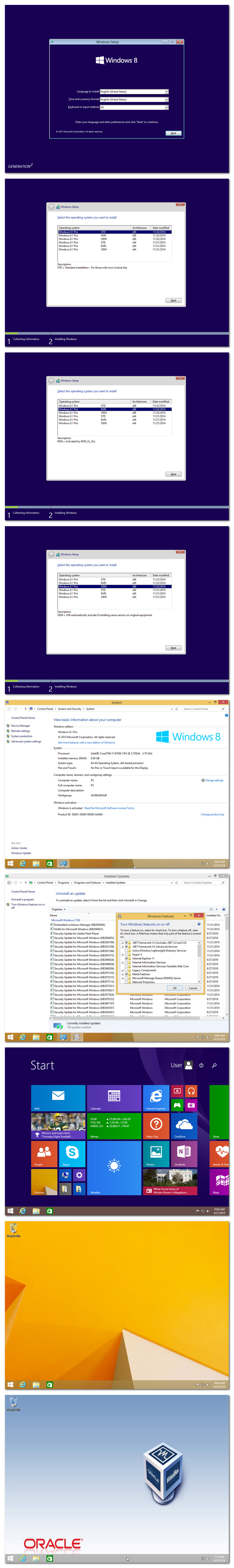234x1568 pixels.
Task: Launch the Internet Explorer tile on Start screen
Action: [x=156, y=1098]
